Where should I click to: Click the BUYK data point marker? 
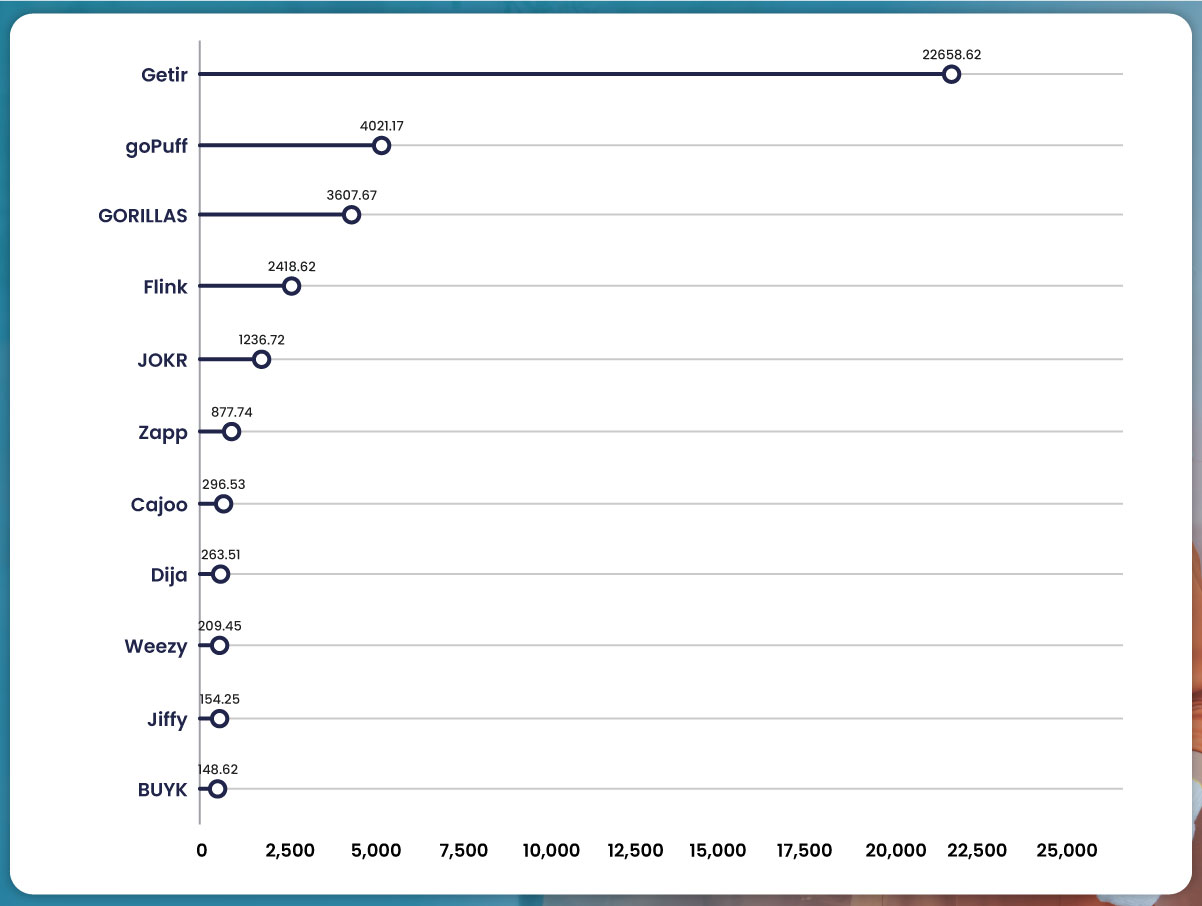217,789
